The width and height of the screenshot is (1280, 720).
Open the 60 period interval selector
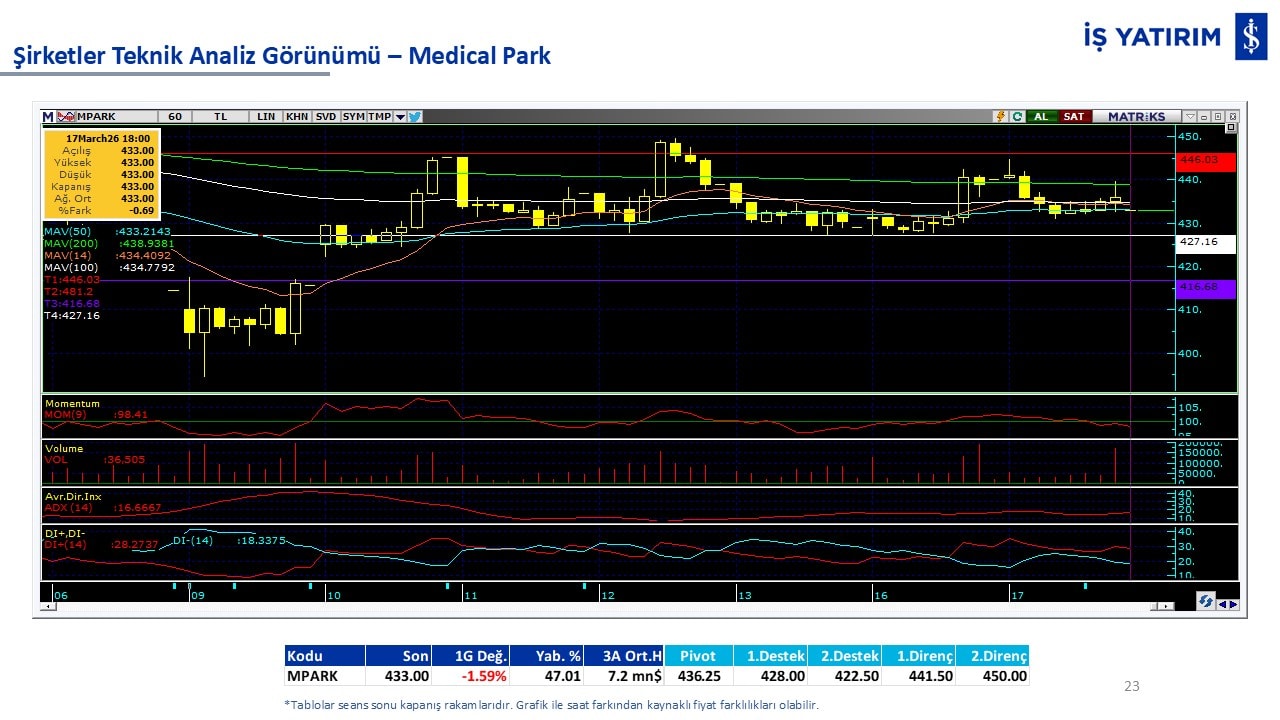coord(175,117)
